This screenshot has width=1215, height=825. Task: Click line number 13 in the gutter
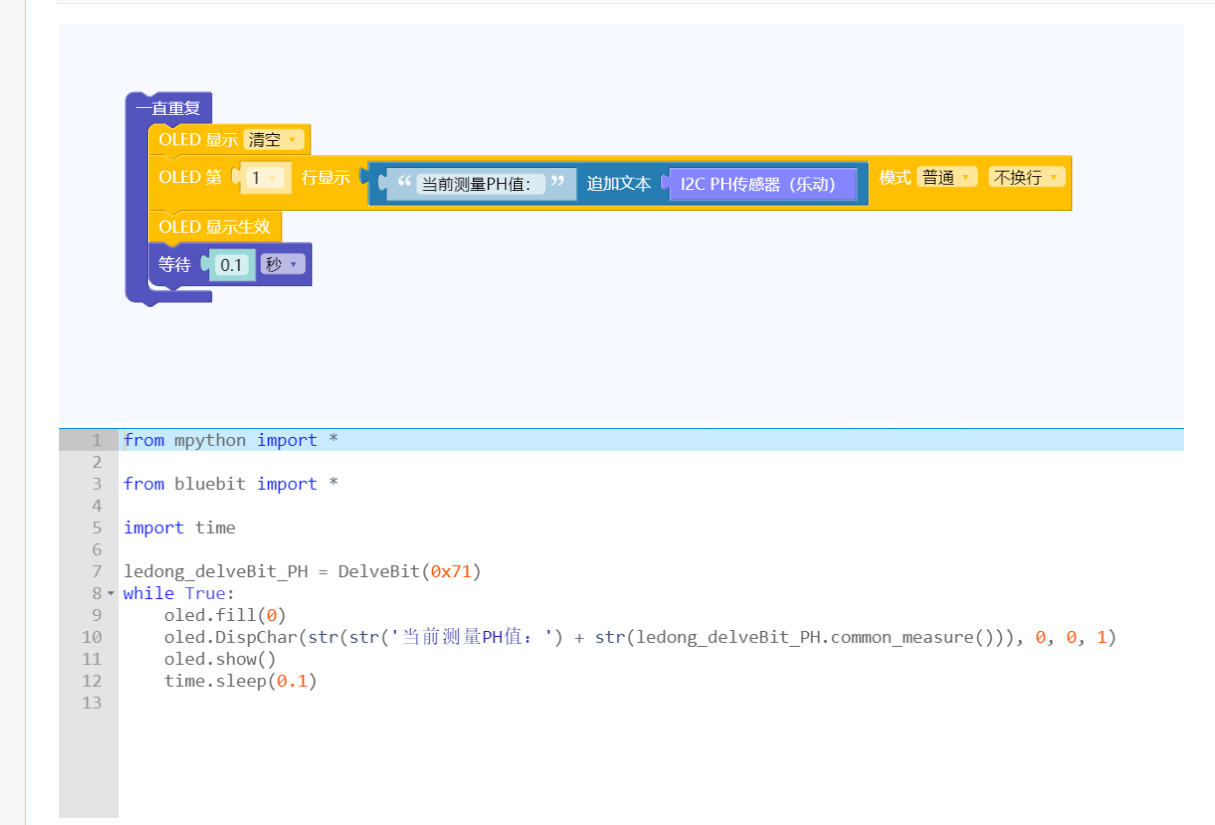92,704
